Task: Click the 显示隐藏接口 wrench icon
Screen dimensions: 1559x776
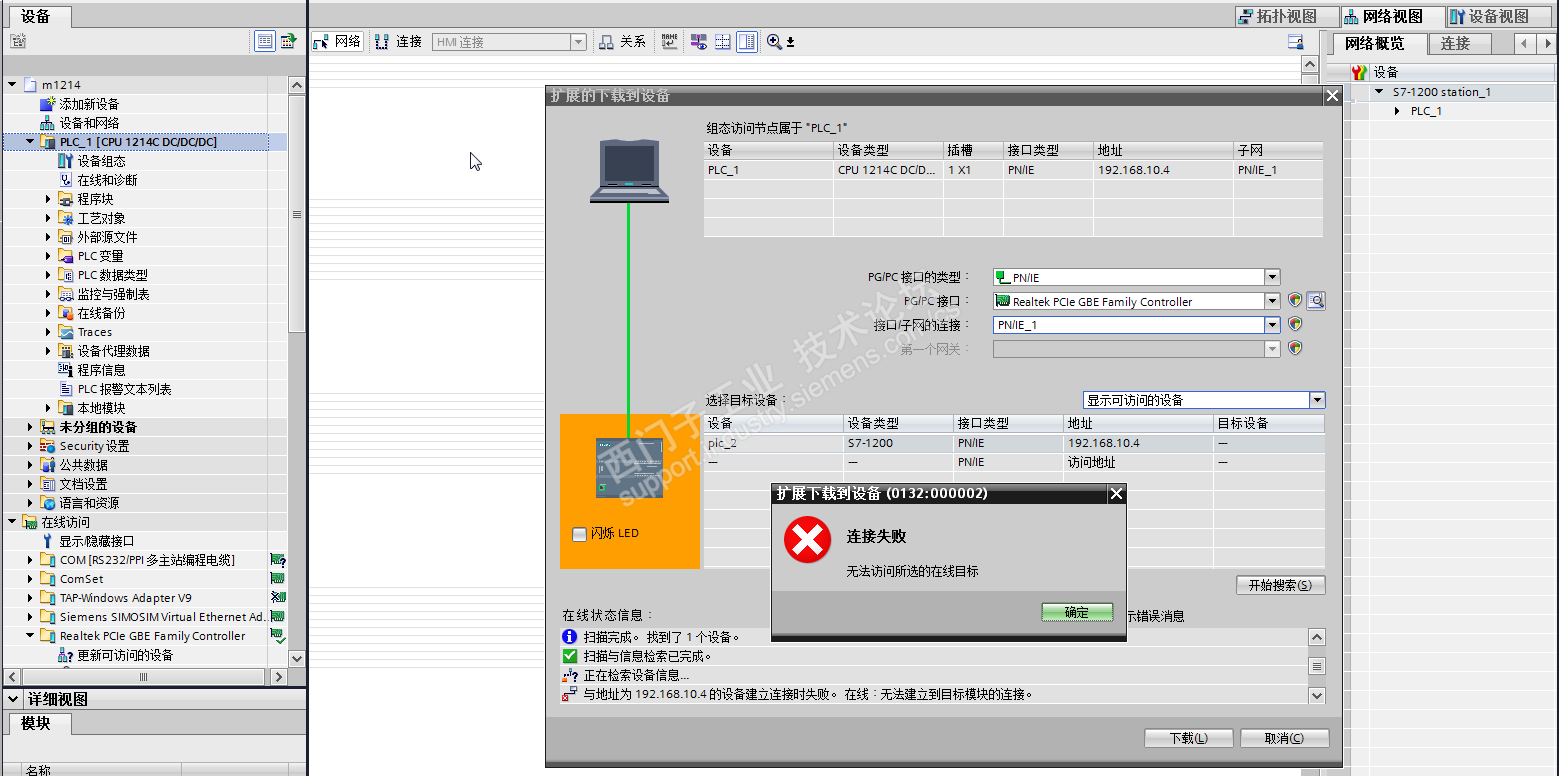Action: [x=47, y=541]
